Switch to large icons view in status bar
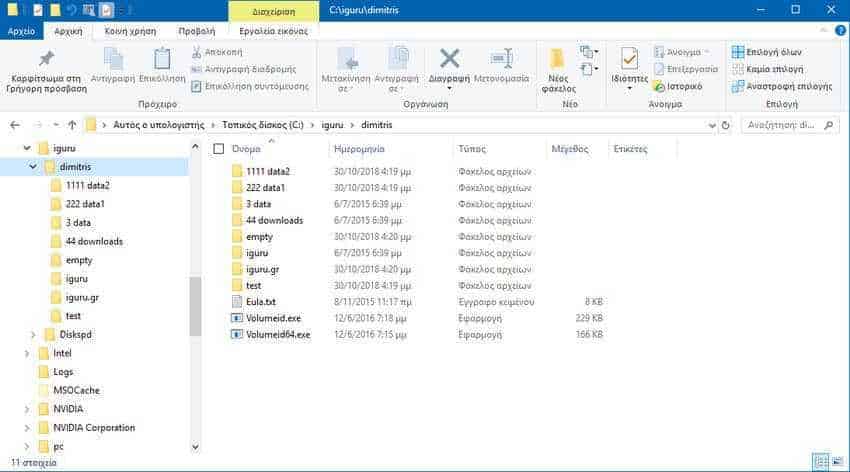Image resolution: width=850 pixels, height=472 pixels. pos(838,462)
